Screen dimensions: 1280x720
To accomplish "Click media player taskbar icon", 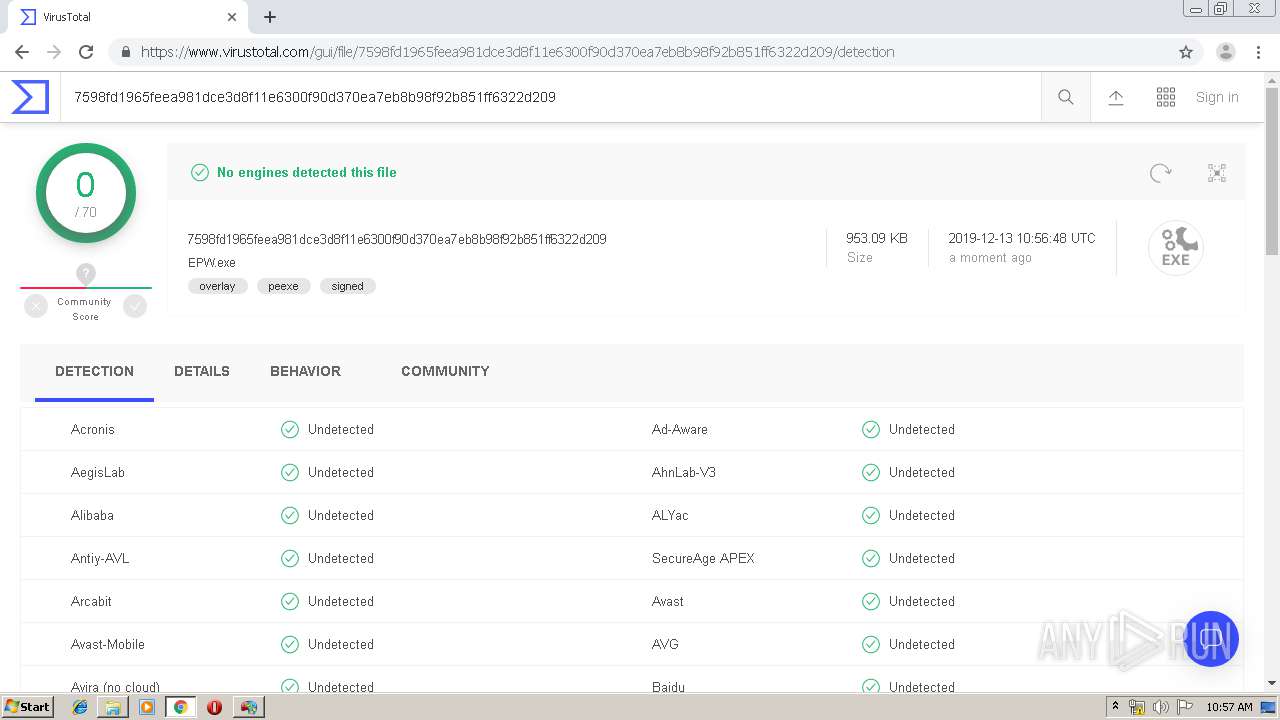I will (x=147, y=707).
